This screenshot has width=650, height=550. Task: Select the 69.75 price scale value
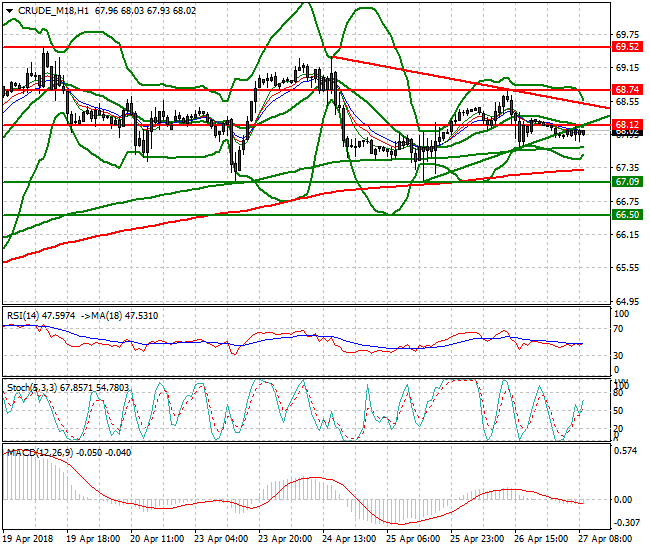tap(628, 34)
